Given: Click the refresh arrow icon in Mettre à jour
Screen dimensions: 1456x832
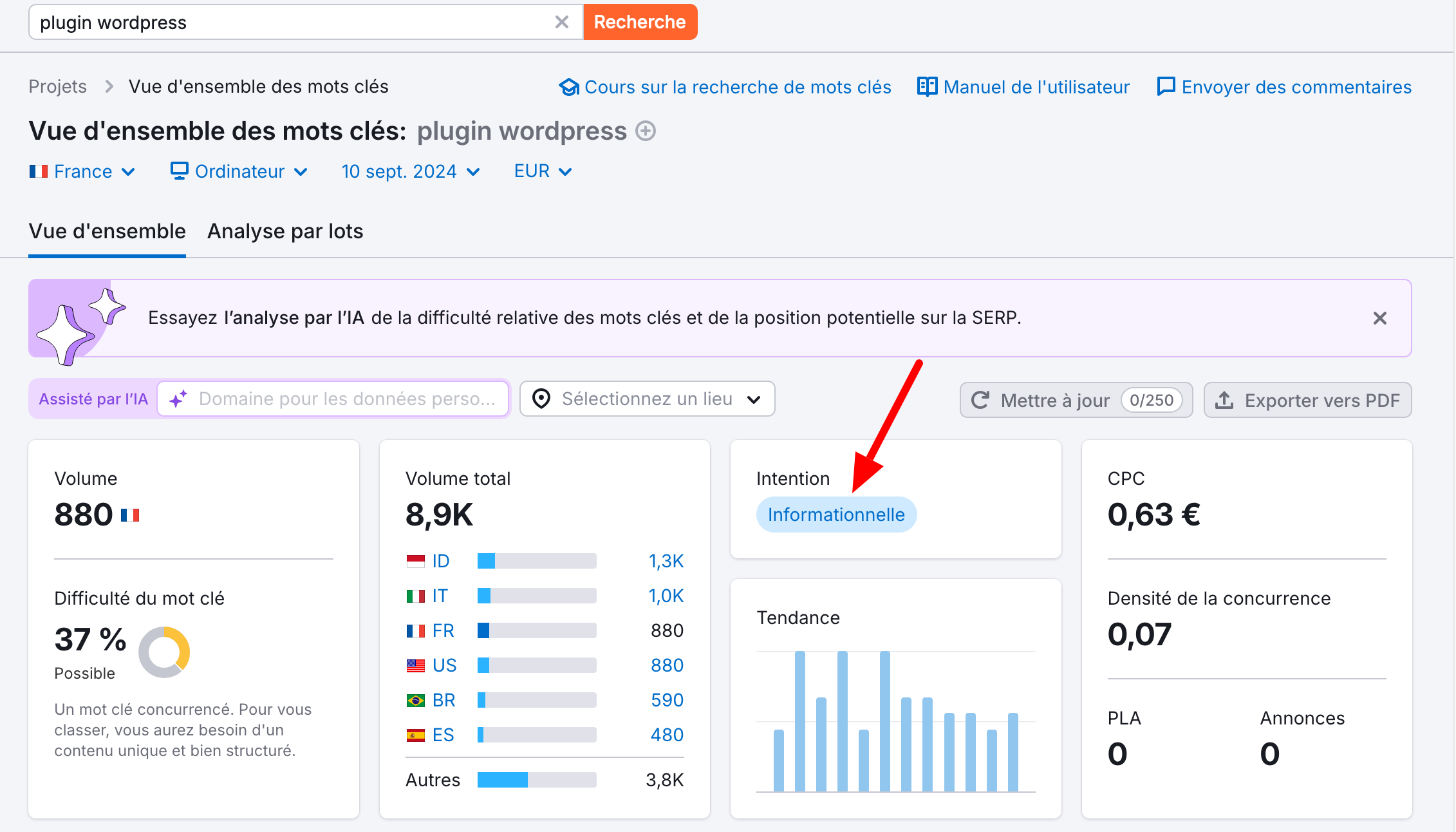Looking at the screenshot, I should 980,401.
